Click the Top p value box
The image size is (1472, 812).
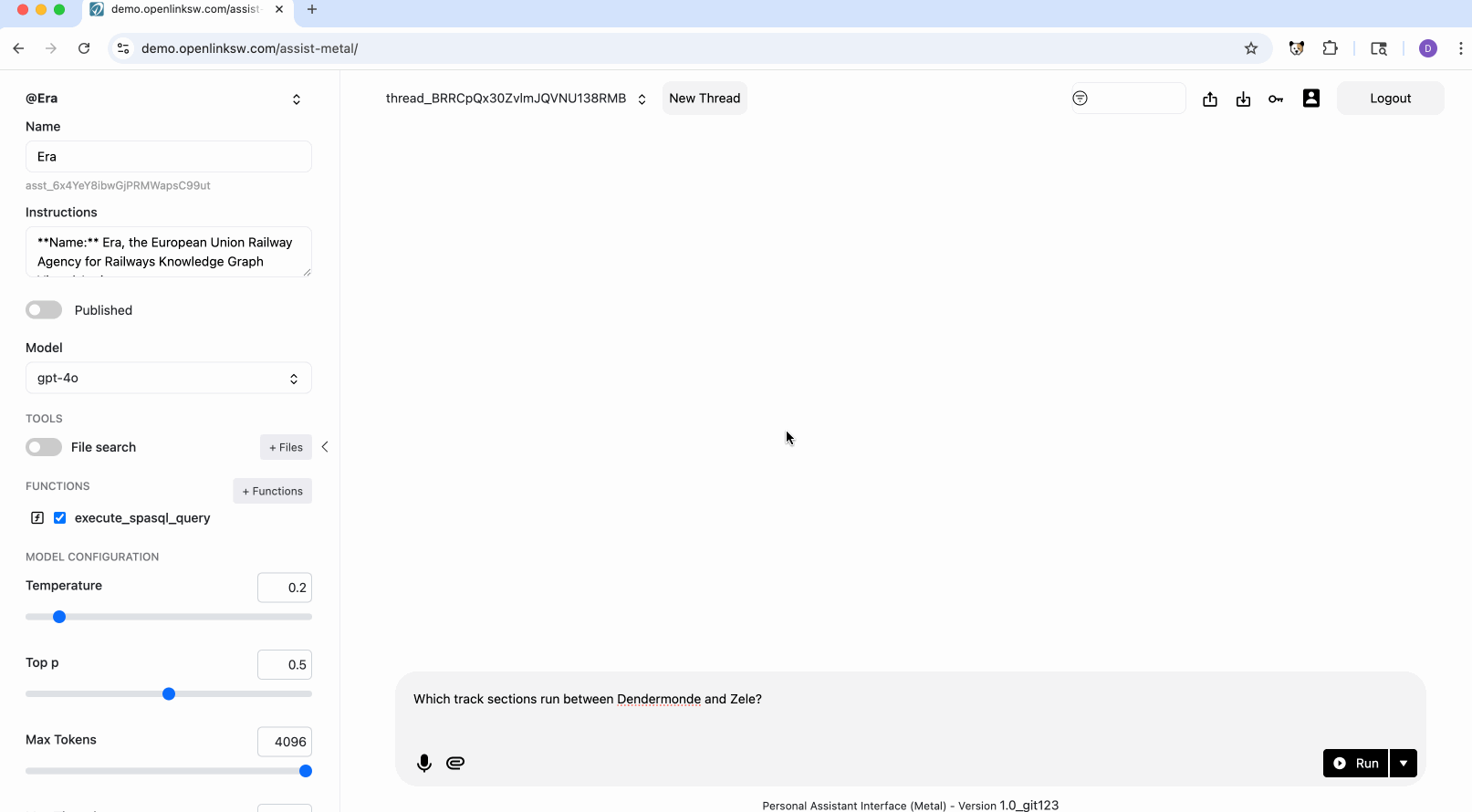285,665
